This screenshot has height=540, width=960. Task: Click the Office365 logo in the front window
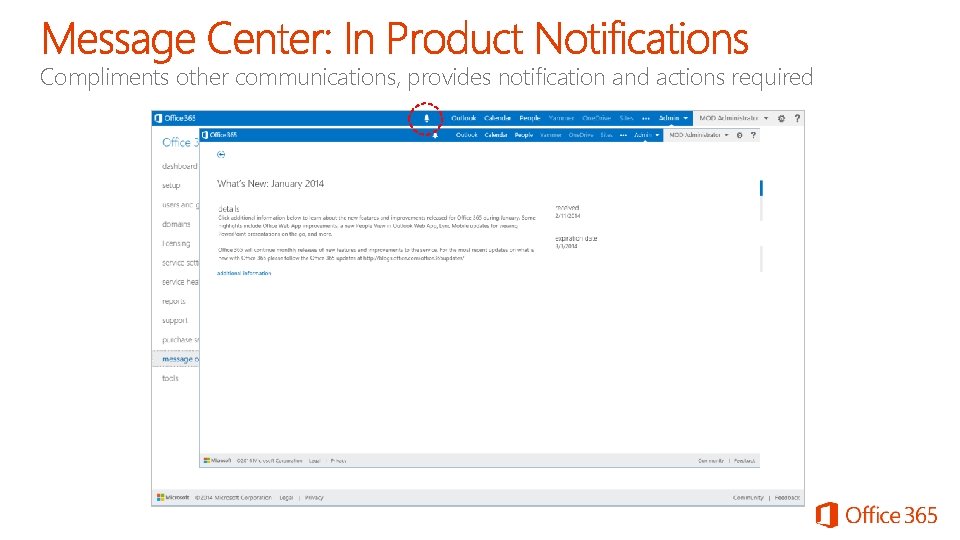pyautogui.click(x=219, y=135)
